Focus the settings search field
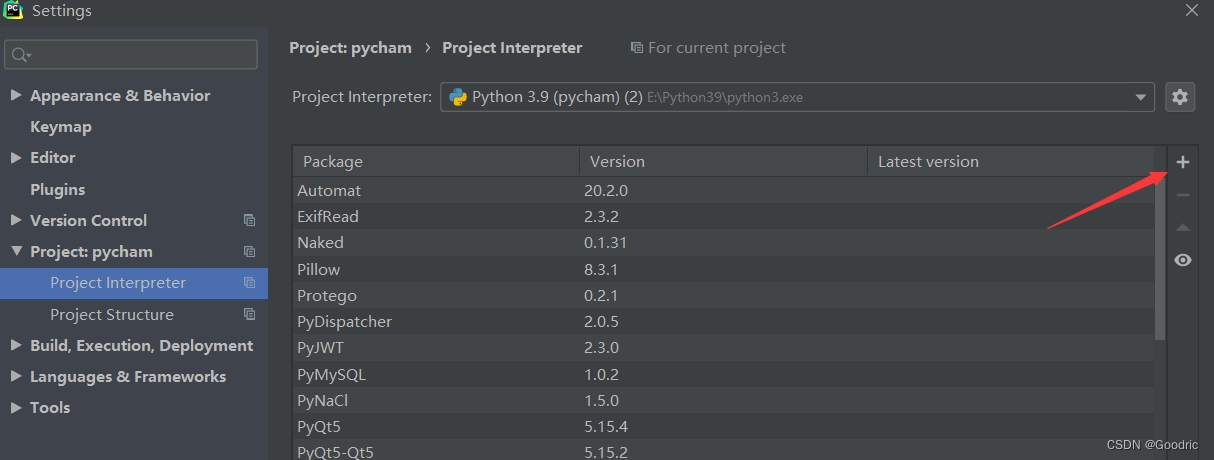Screen dimensions: 1214x460 131,55
